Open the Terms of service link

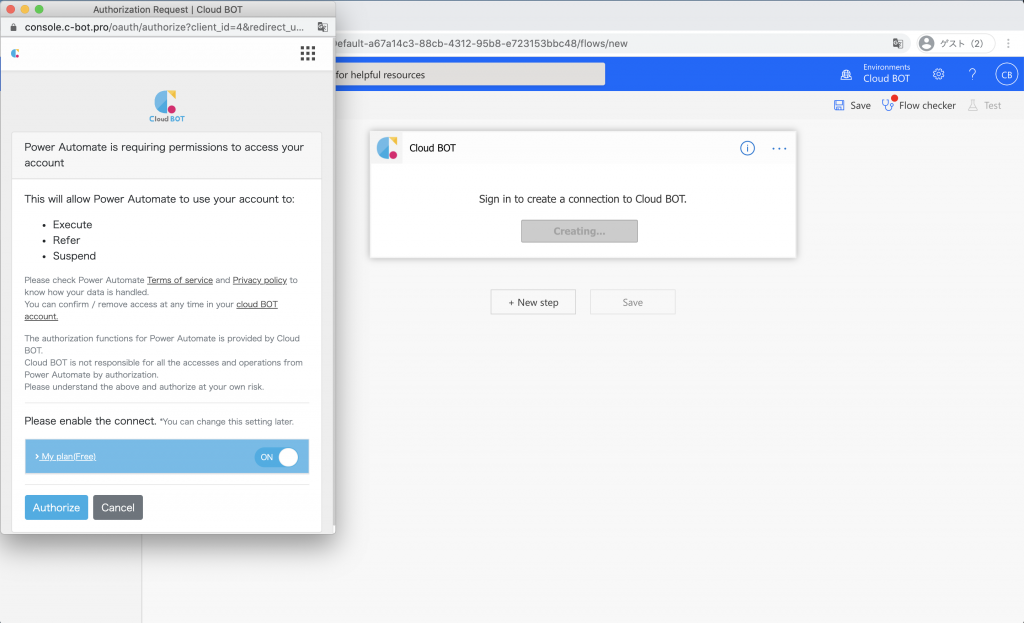coord(180,280)
